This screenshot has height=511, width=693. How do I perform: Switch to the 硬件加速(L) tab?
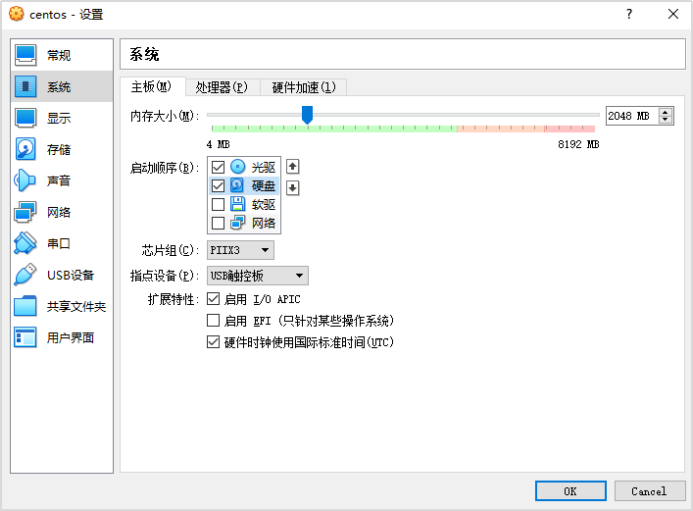[x=304, y=88]
